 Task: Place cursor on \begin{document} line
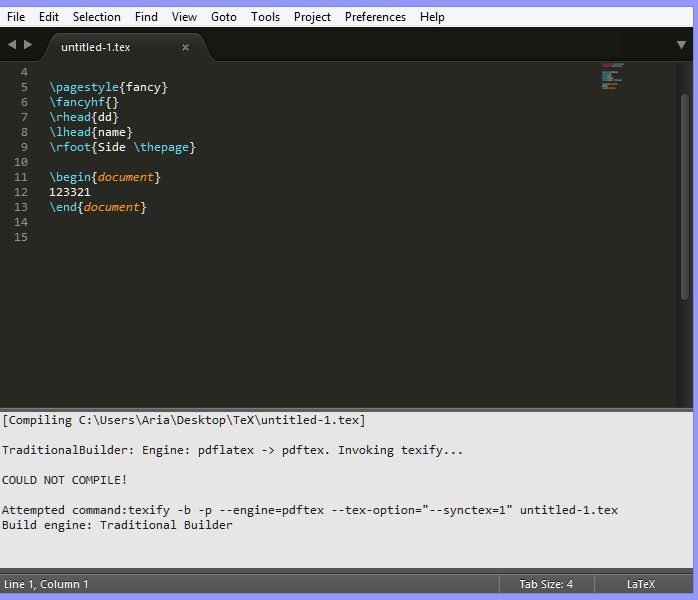[105, 177]
